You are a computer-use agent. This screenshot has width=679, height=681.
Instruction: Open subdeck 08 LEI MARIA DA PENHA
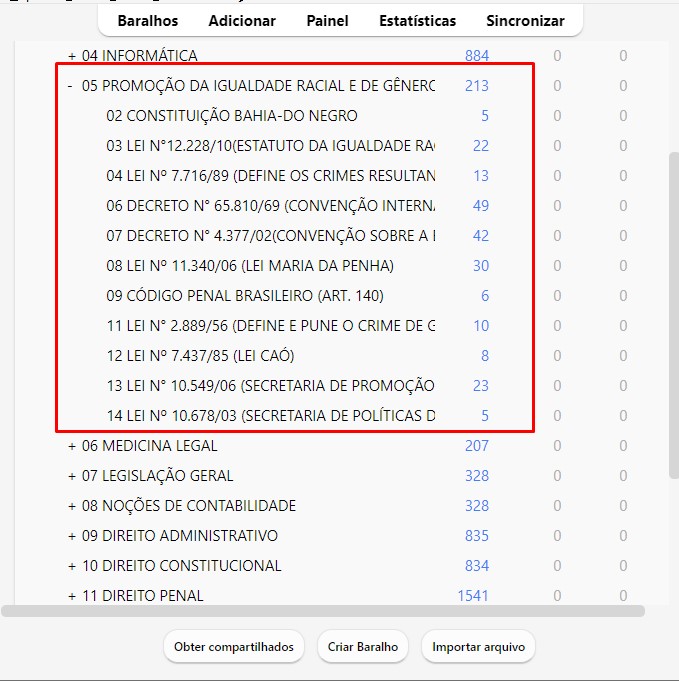(x=250, y=266)
